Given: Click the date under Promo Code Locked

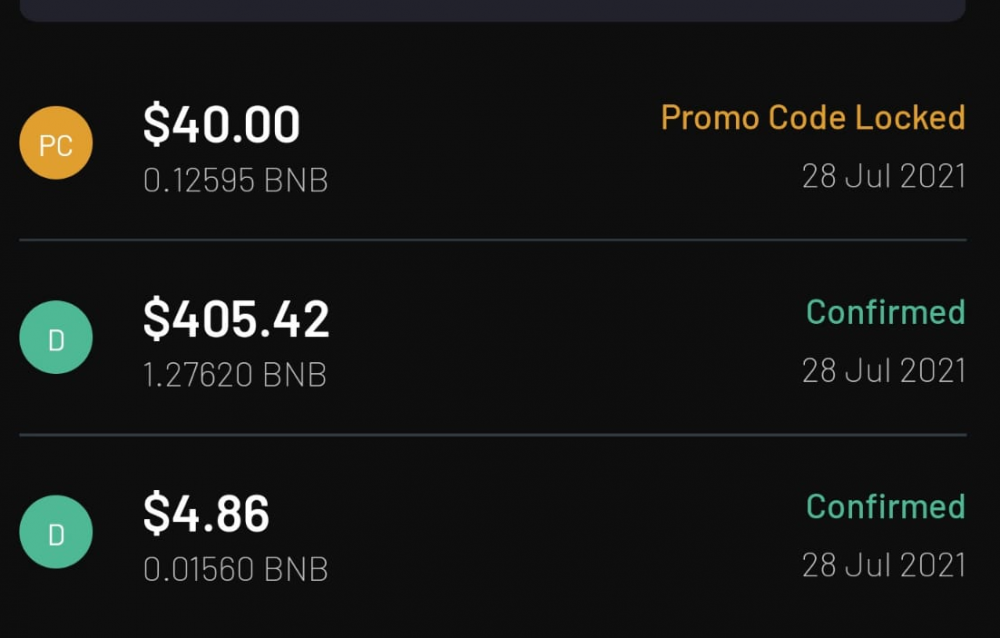Looking at the screenshot, I should (884, 177).
